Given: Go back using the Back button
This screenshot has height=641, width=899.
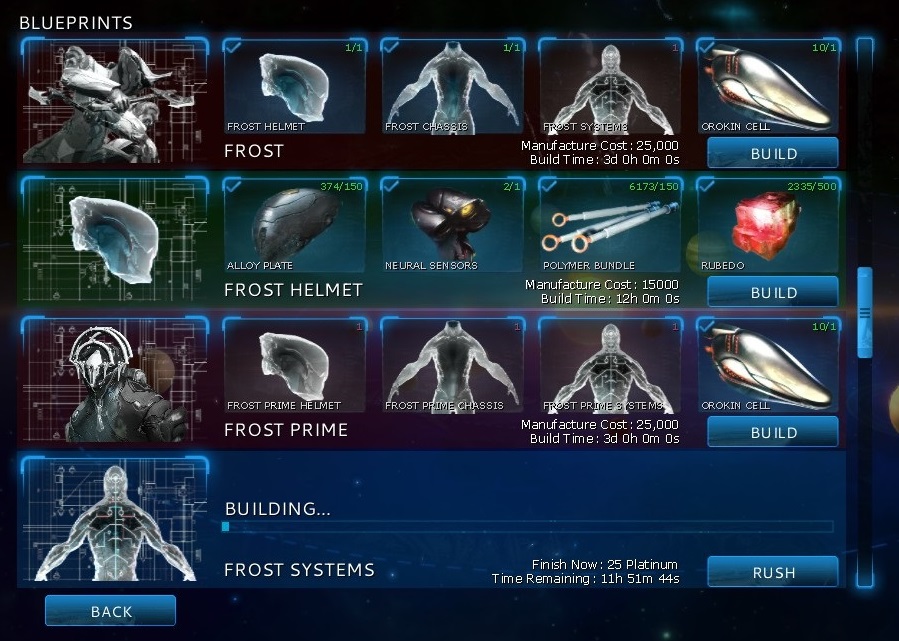Looking at the screenshot, I should (x=111, y=611).
